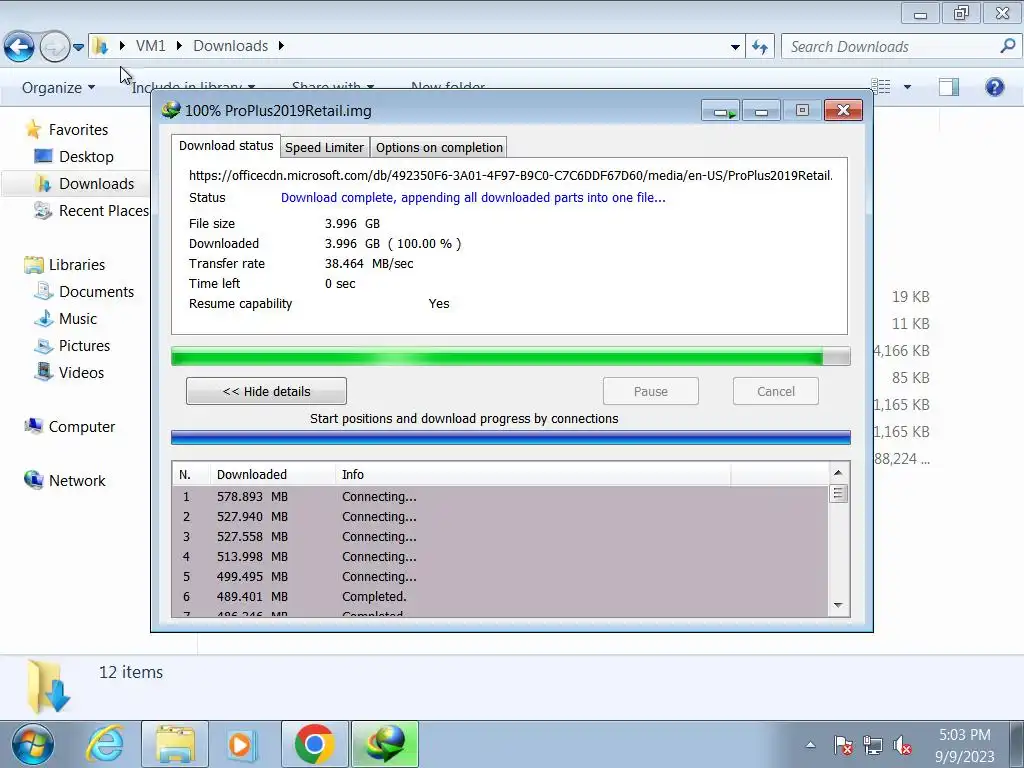Click the Download complete status message
Viewport: 1024px width, 768px height.
pos(473,198)
